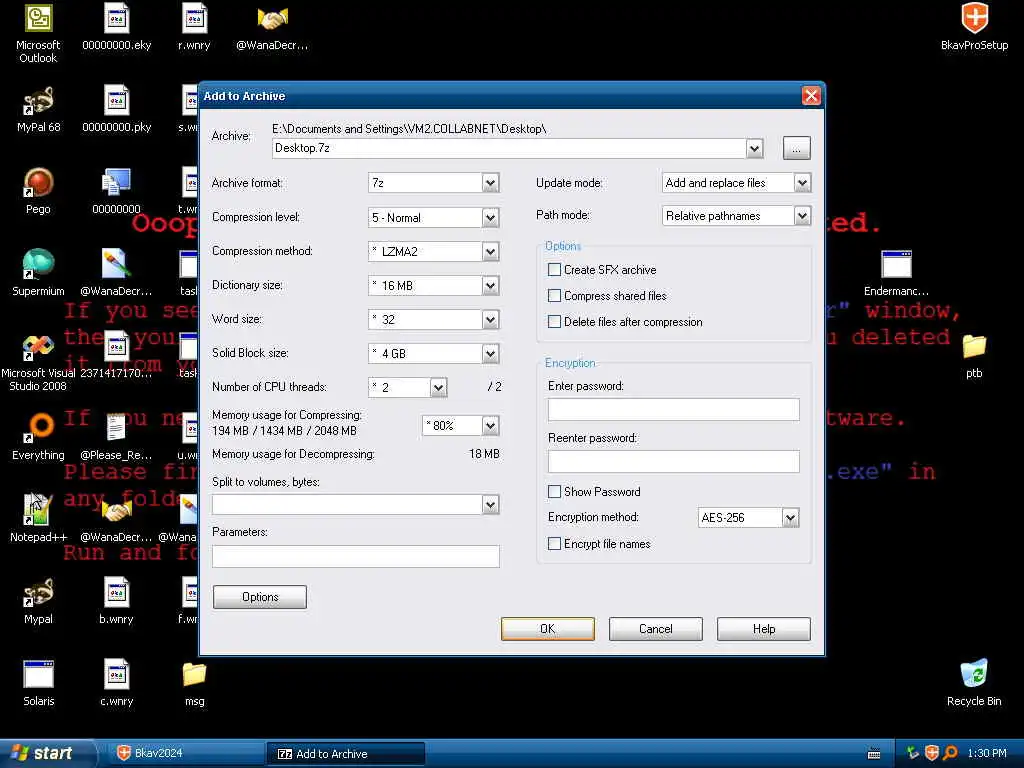Screen dimensions: 1024x768
Task: Open the Path mode dropdown
Action: tap(803, 216)
